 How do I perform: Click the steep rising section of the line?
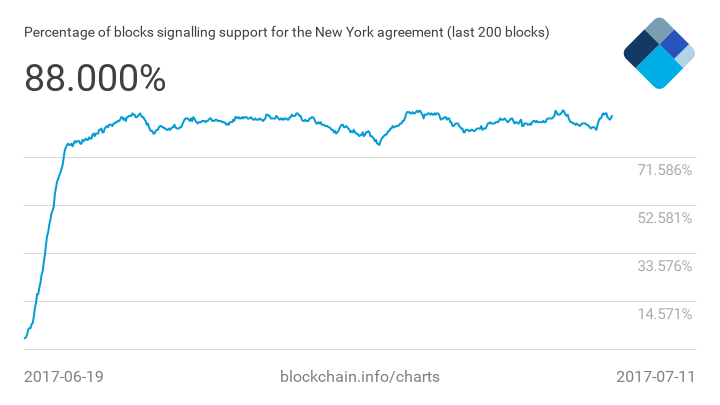point(46,240)
